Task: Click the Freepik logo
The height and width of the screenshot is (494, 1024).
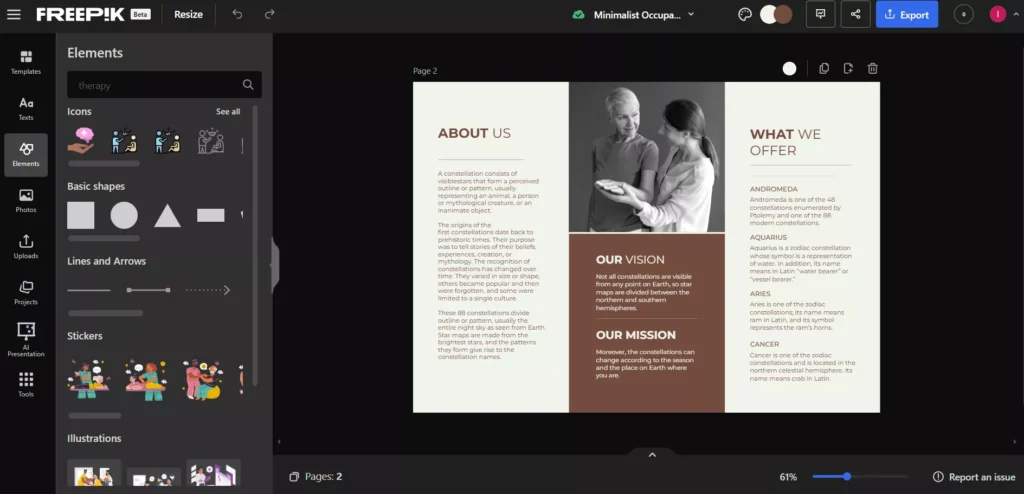Action: tap(80, 14)
